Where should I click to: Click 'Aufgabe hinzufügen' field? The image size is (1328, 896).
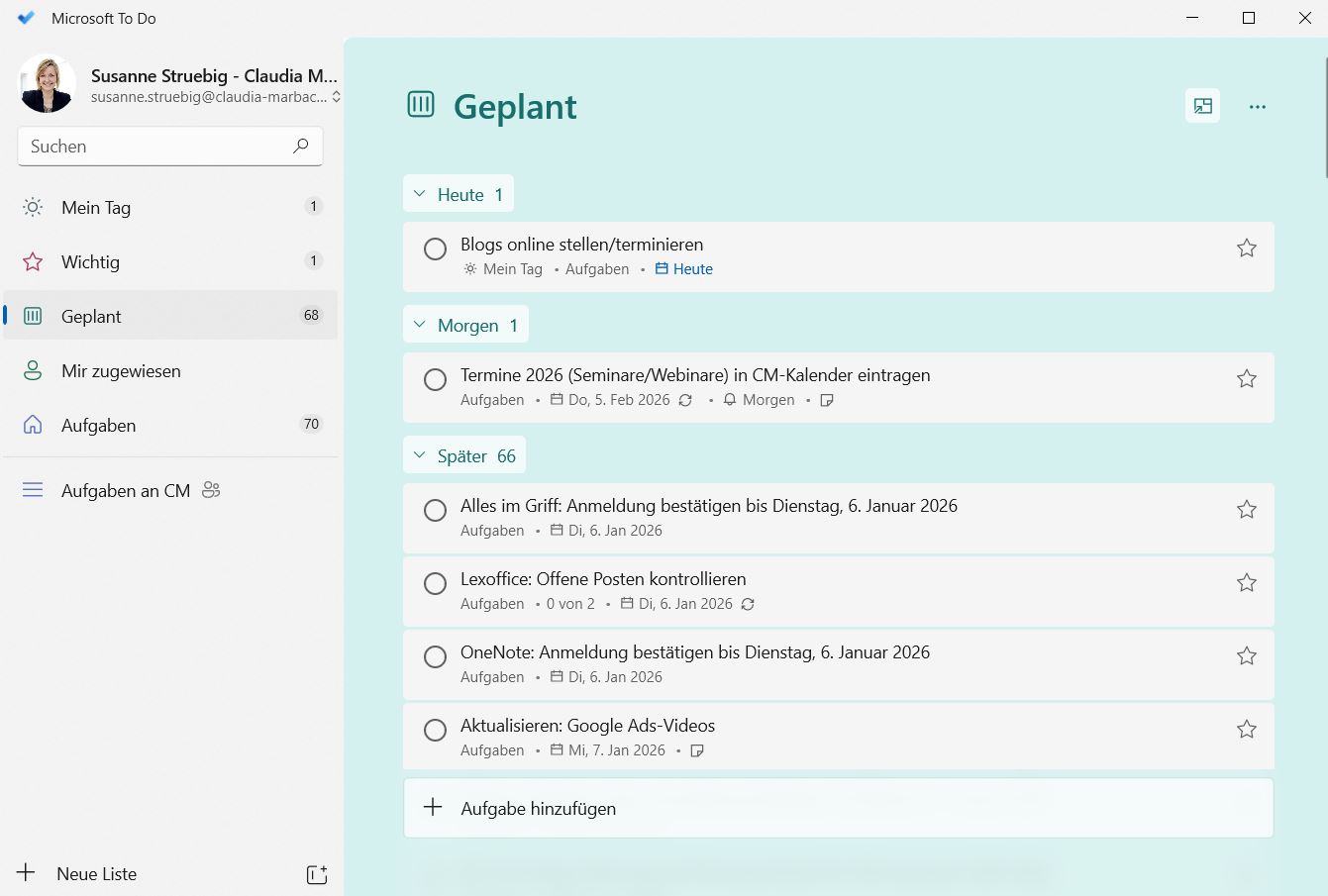(x=838, y=808)
